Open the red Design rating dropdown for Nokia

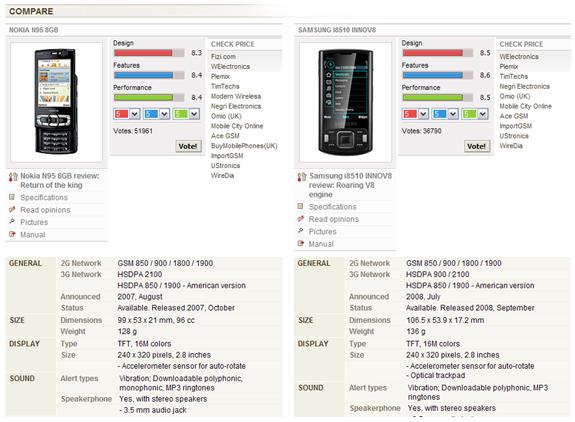tap(127, 114)
